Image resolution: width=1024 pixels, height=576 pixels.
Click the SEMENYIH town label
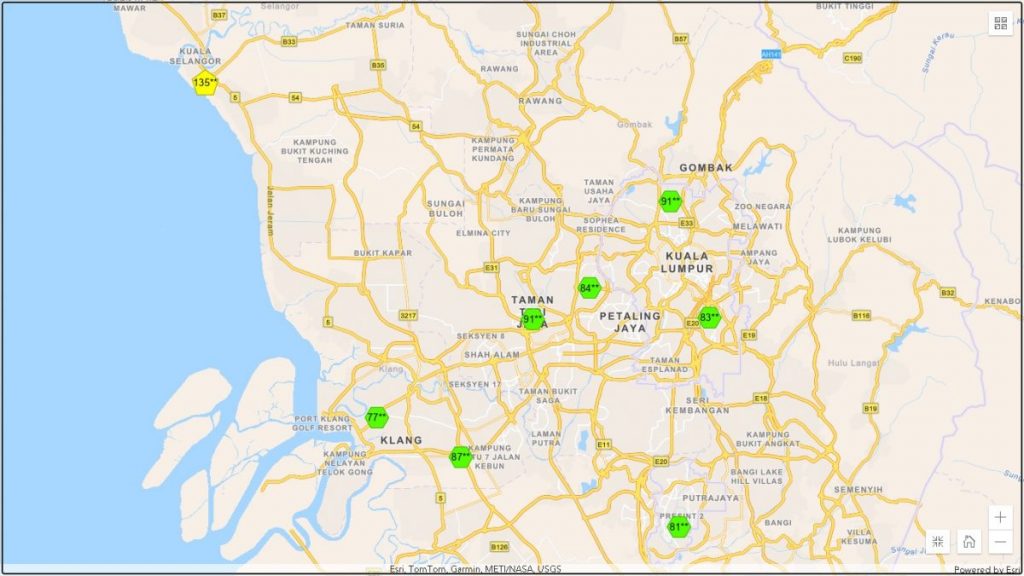[x=852, y=489]
